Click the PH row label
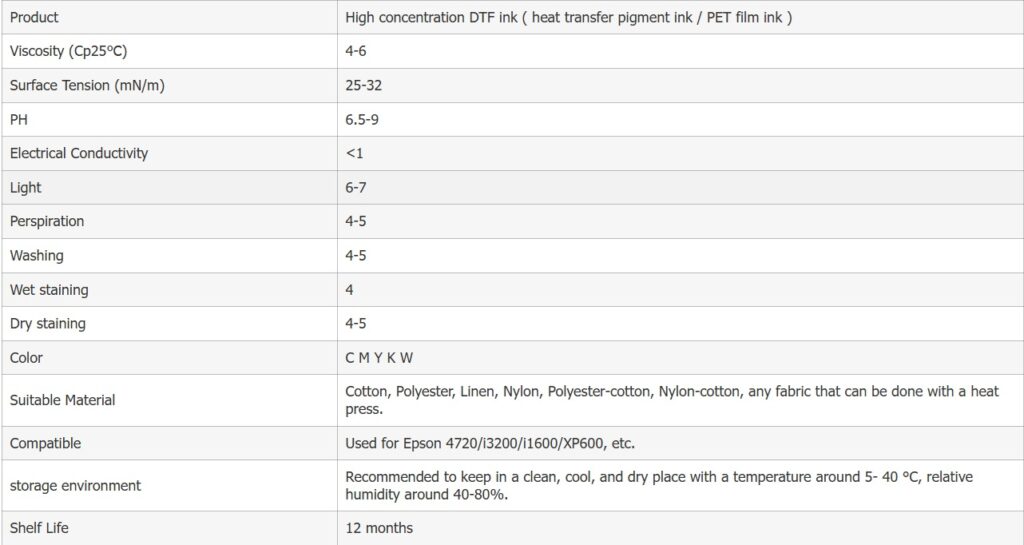Image resolution: width=1024 pixels, height=545 pixels. [x=19, y=120]
